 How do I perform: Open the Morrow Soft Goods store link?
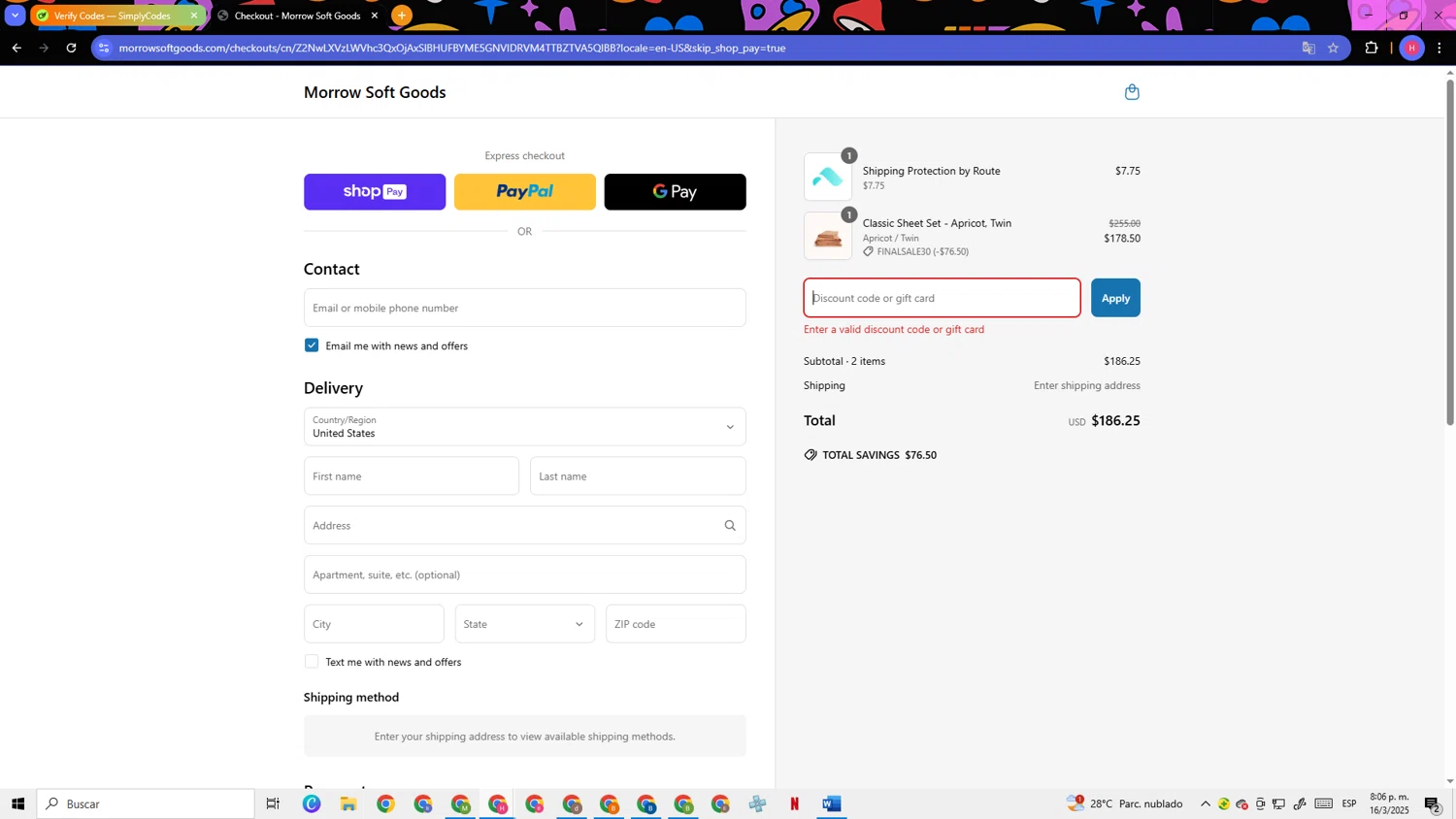click(375, 92)
